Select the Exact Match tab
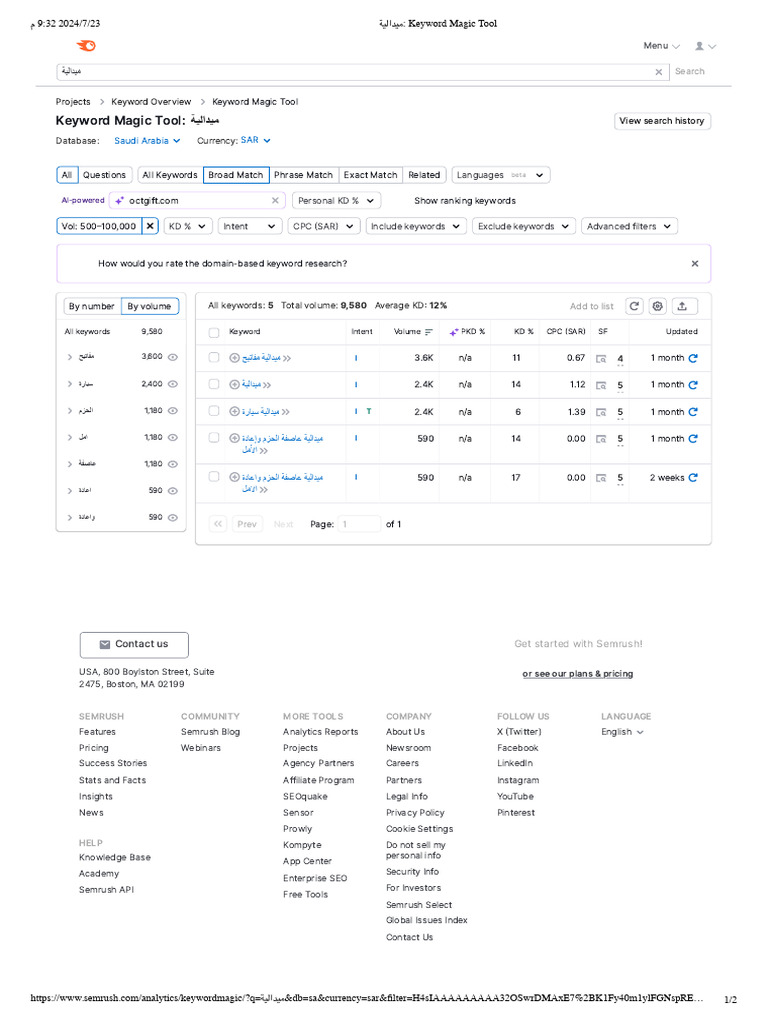The image size is (768, 1024). tap(370, 175)
